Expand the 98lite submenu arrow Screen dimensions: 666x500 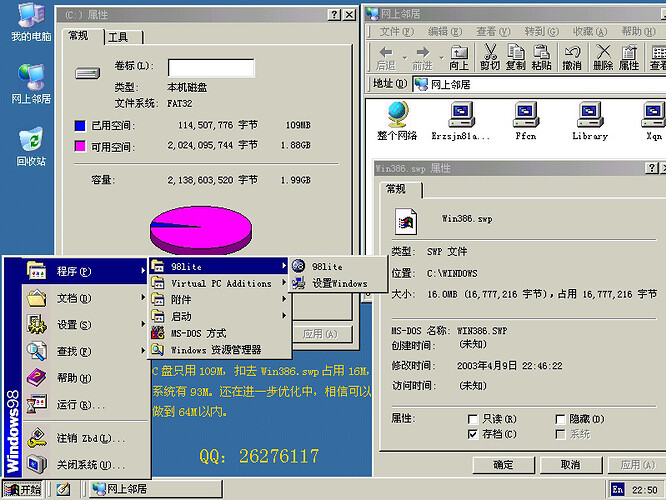284,266
